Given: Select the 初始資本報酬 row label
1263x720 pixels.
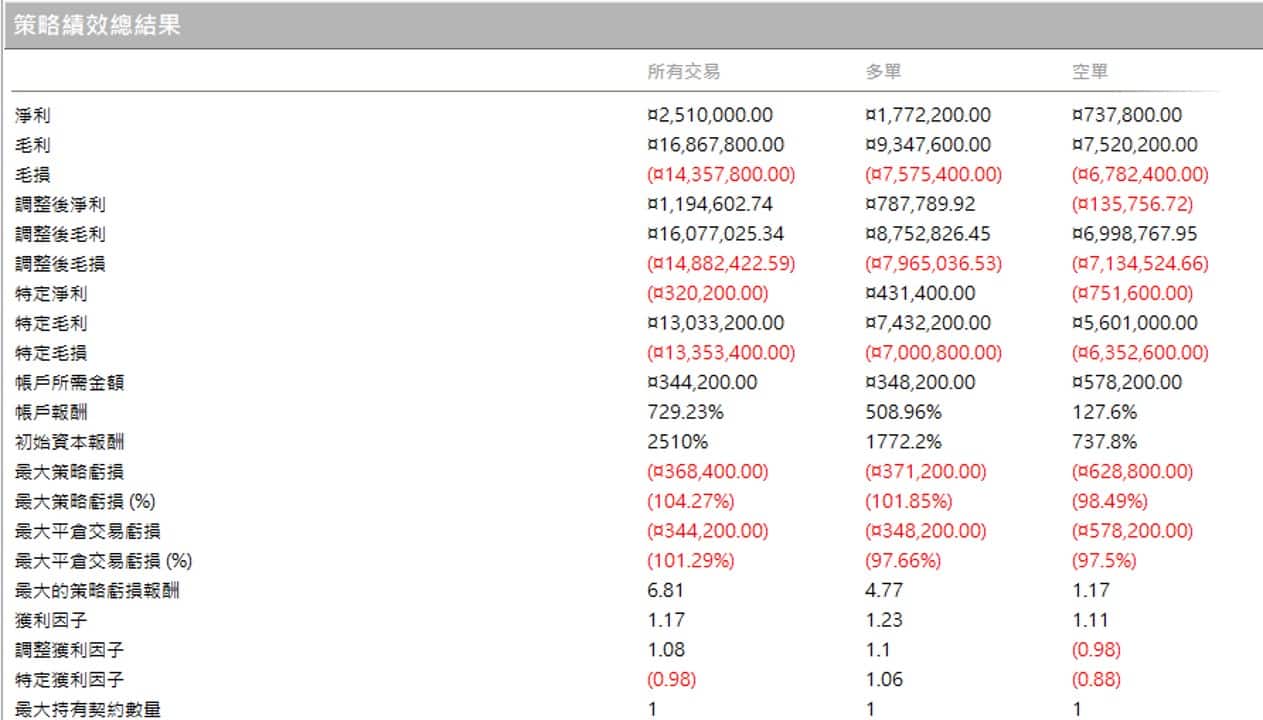Looking at the screenshot, I should coord(70,442).
